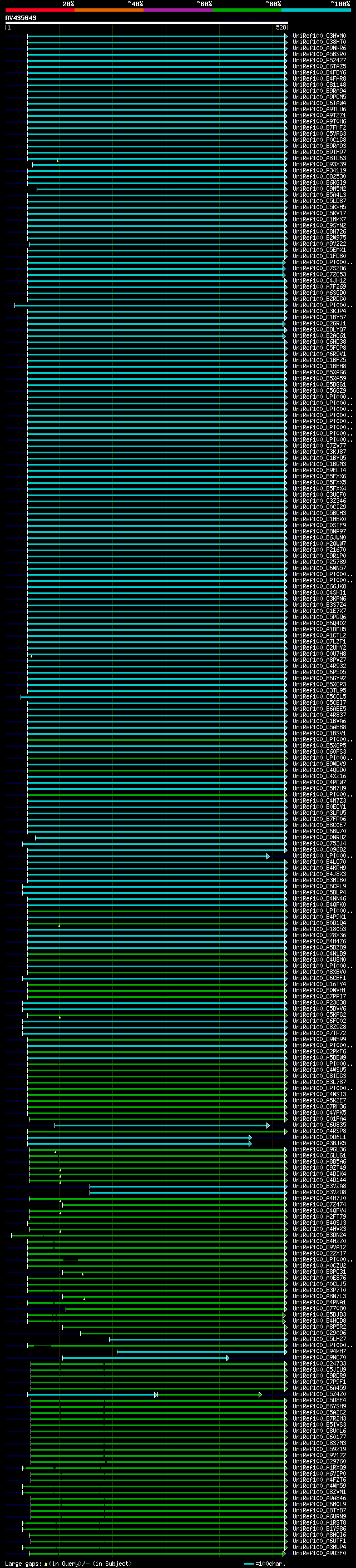
Task: Click the UniRef100_Q0D6L1 label
Action: 319,1137
